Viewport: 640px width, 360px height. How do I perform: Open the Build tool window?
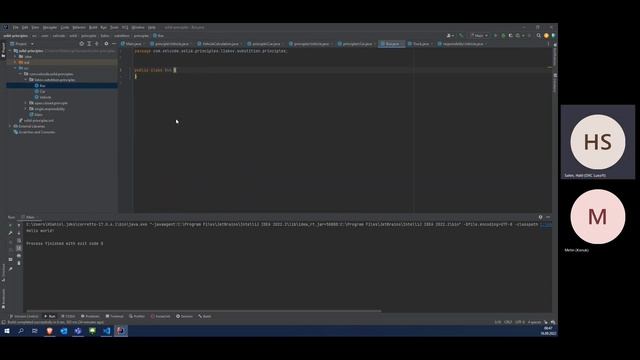point(205,316)
